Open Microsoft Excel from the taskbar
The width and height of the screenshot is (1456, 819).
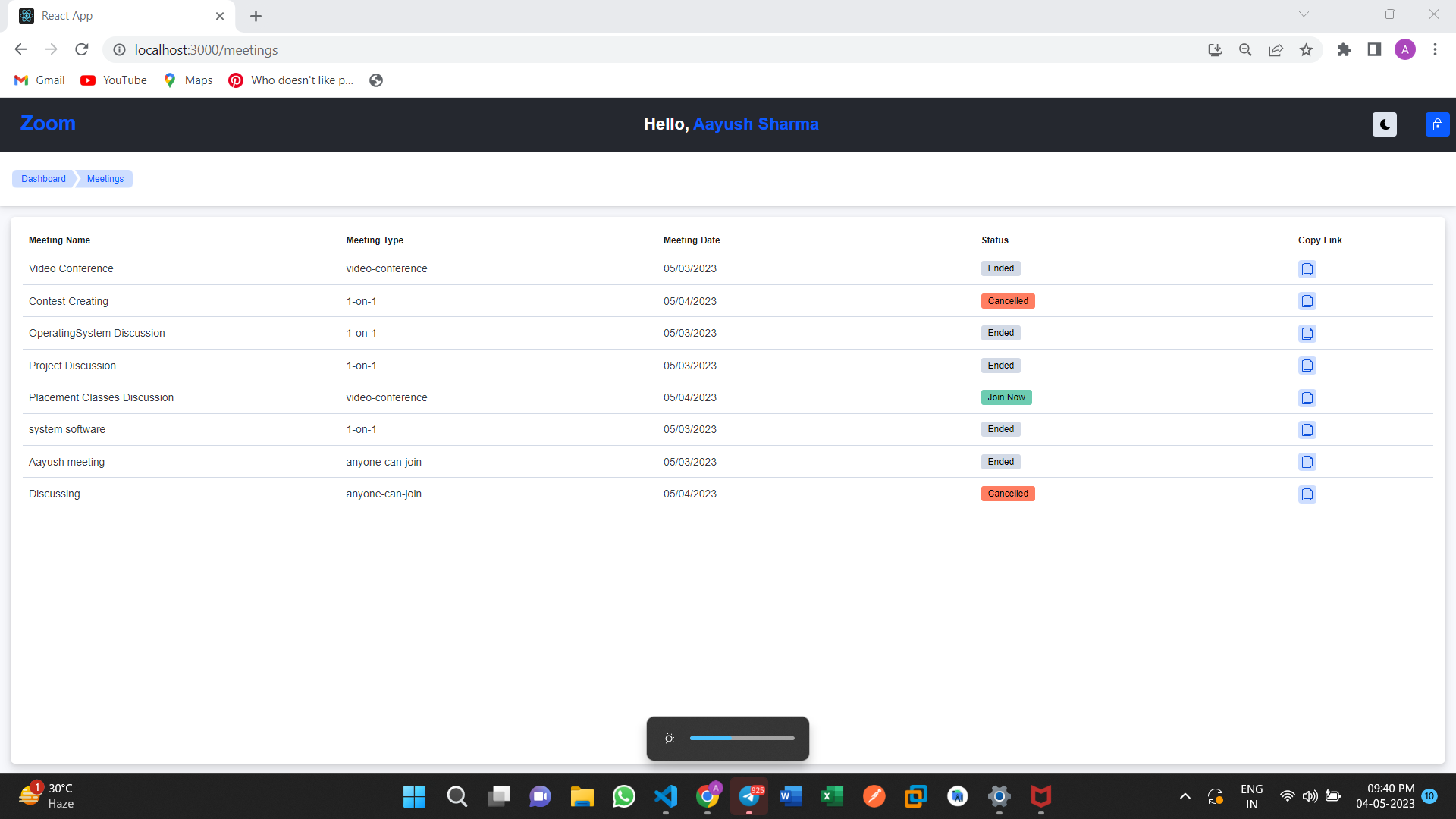pos(832,796)
